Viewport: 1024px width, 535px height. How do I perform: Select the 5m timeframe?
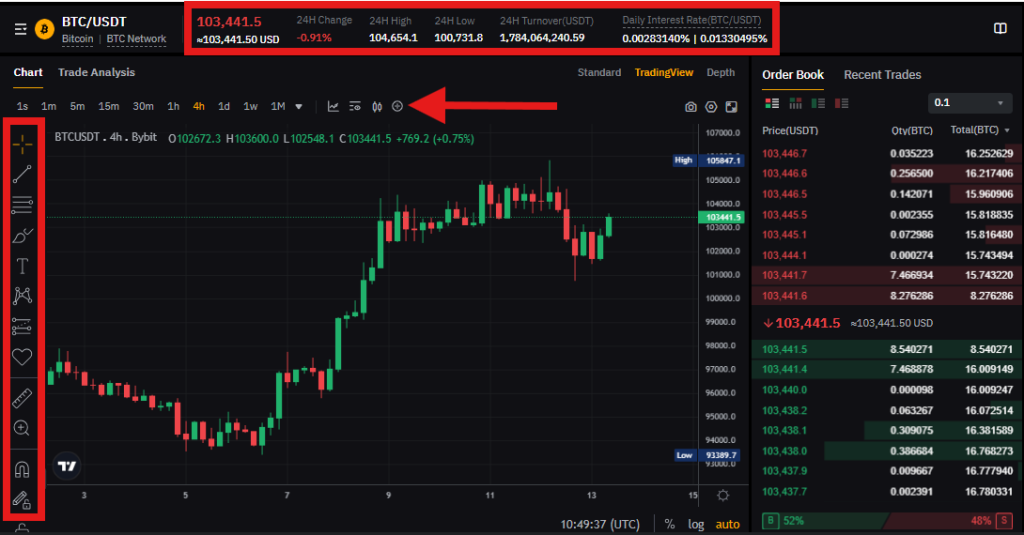(77, 106)
